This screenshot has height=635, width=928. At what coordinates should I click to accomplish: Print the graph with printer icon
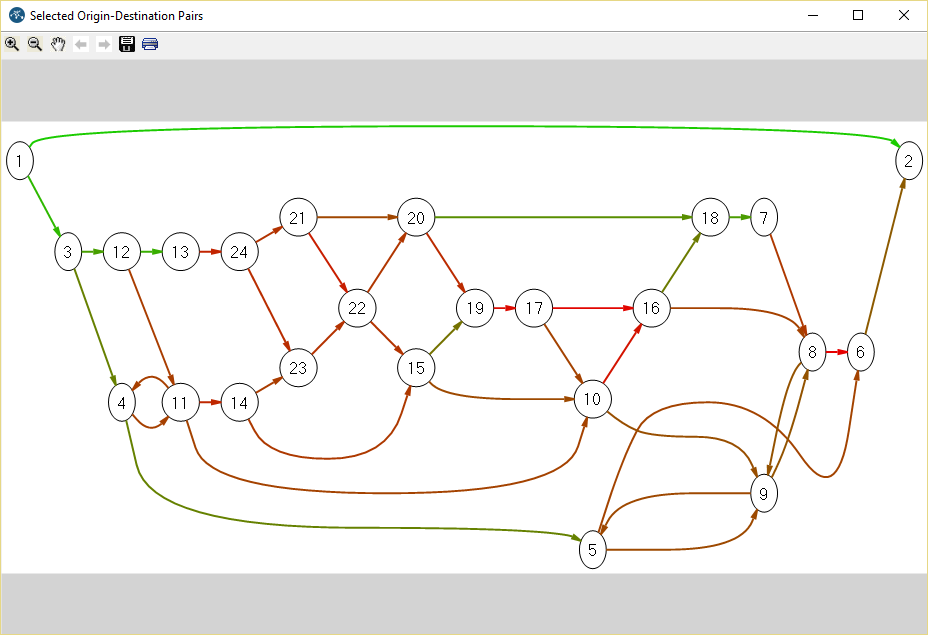click(150, 44)
